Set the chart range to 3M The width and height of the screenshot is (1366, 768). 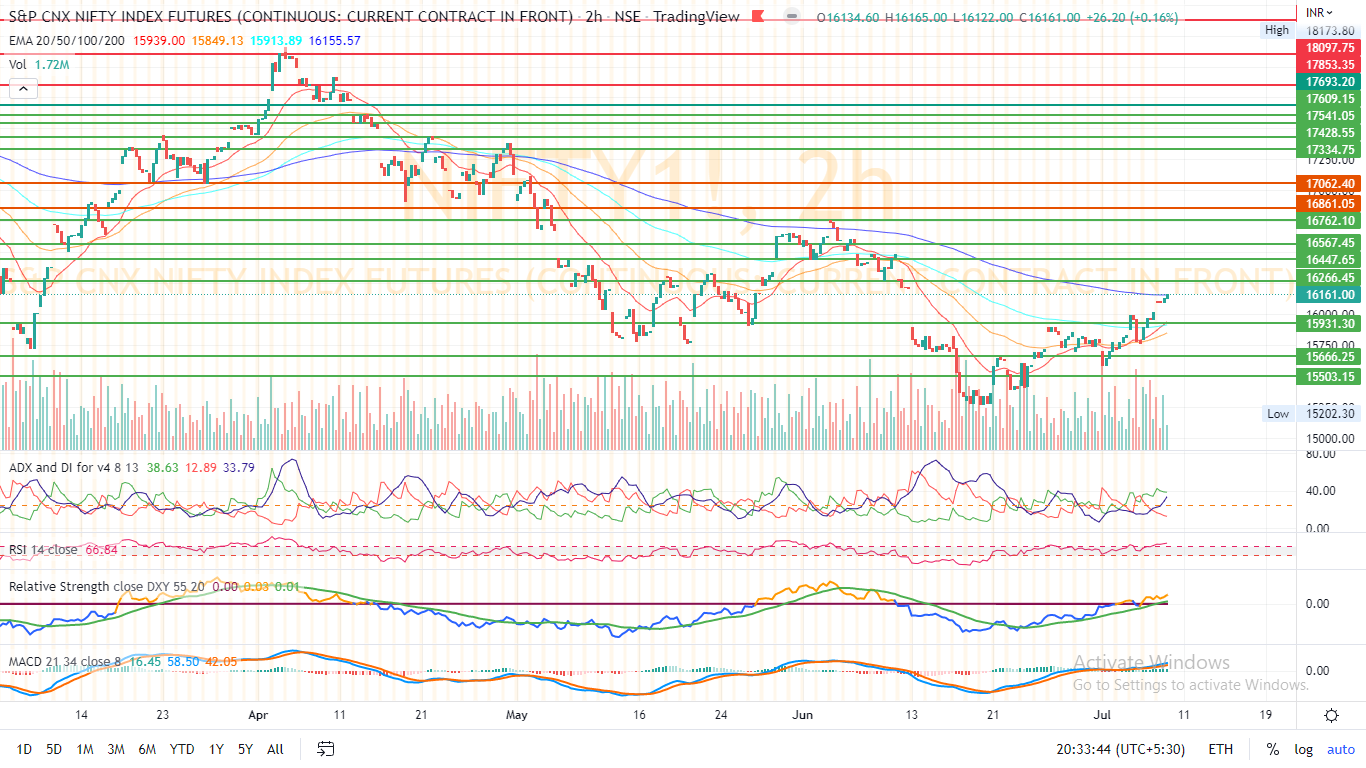116,749
